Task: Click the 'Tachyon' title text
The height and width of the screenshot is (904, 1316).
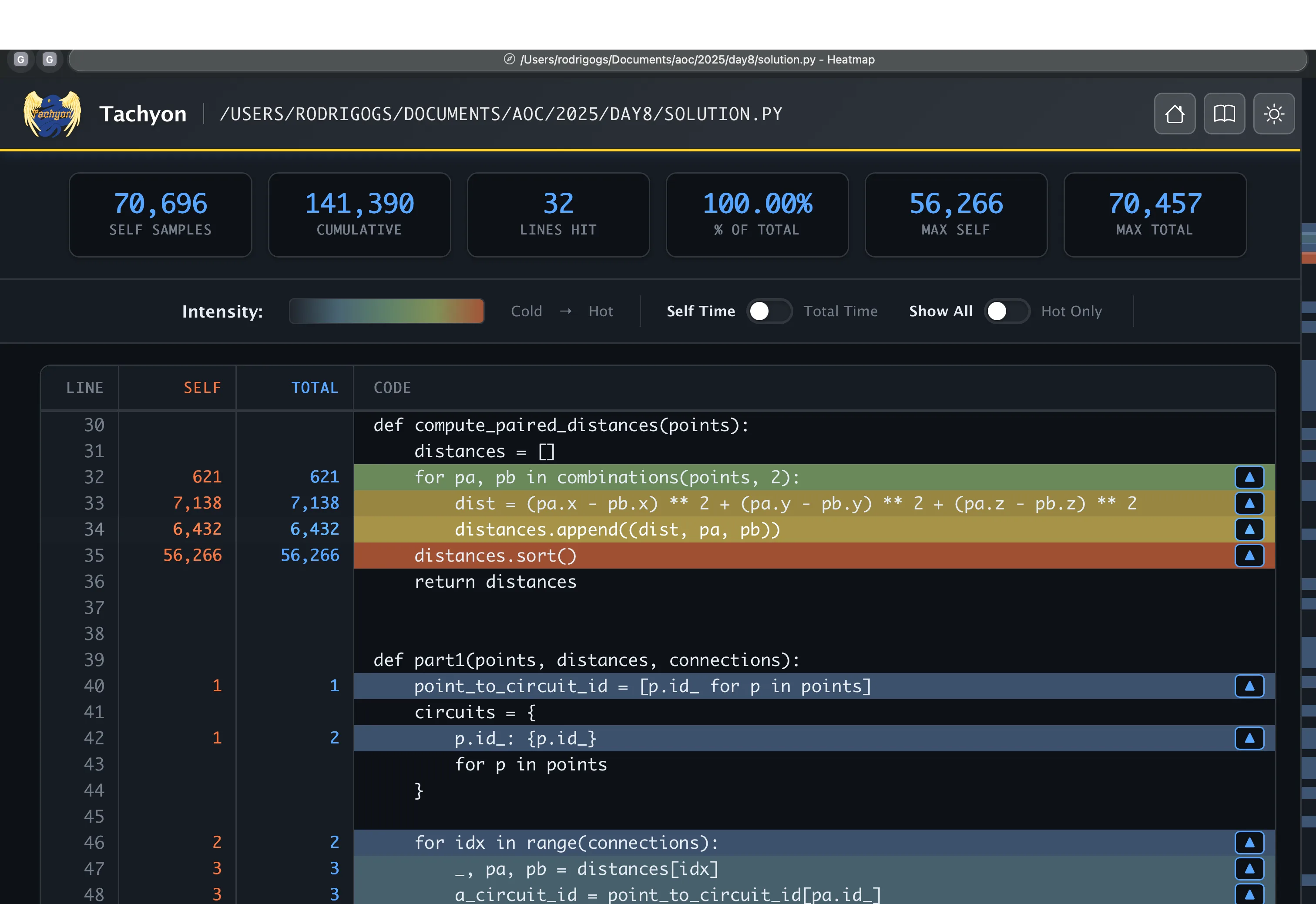Action: coord(143,114)
